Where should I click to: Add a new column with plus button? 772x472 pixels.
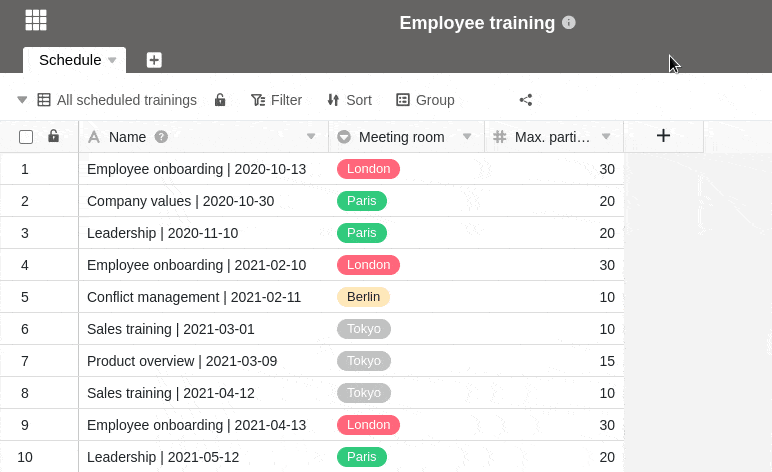pos(663,136)
